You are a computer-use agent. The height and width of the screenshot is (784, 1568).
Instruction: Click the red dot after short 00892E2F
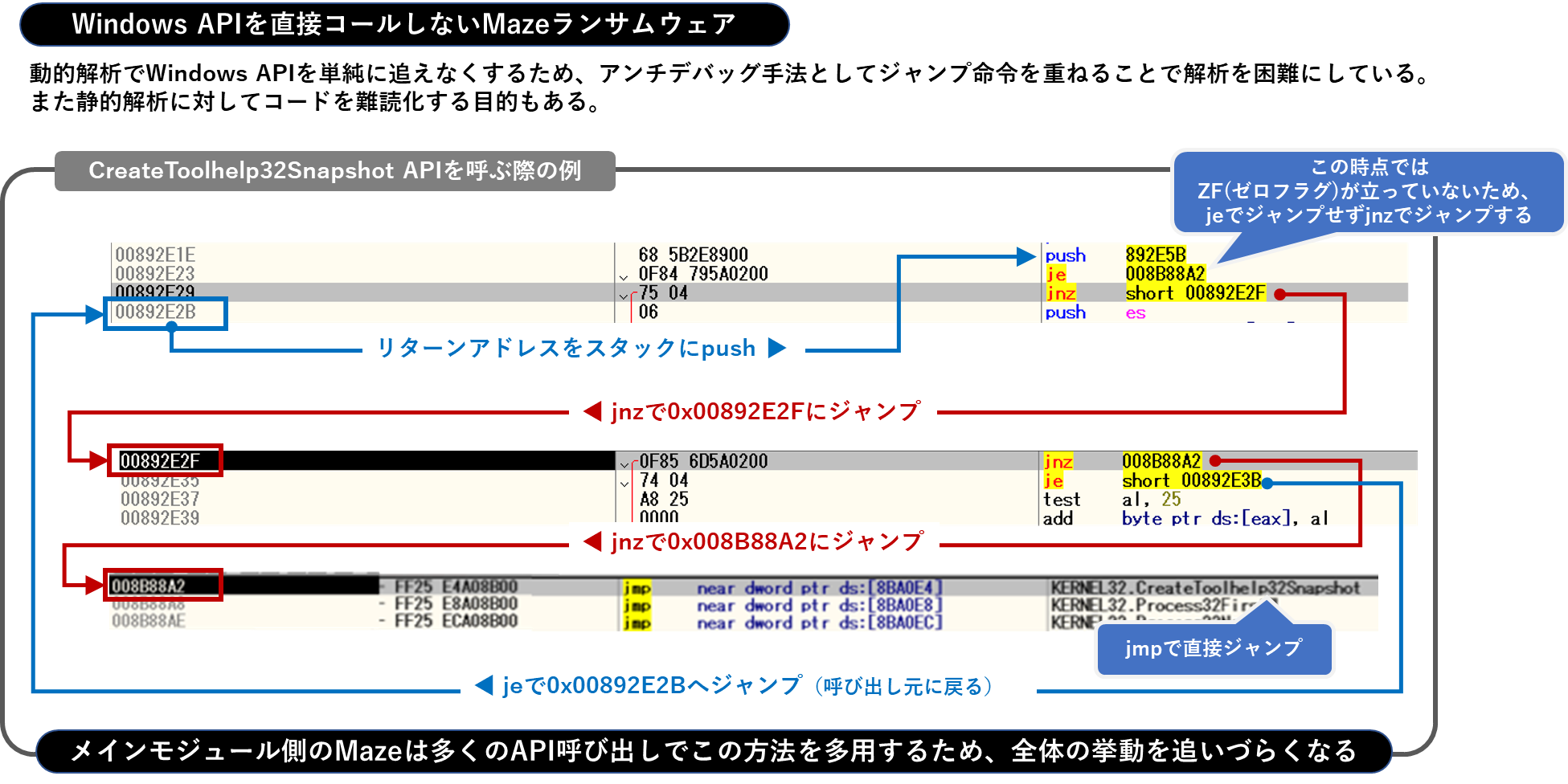click(1279, 295)
